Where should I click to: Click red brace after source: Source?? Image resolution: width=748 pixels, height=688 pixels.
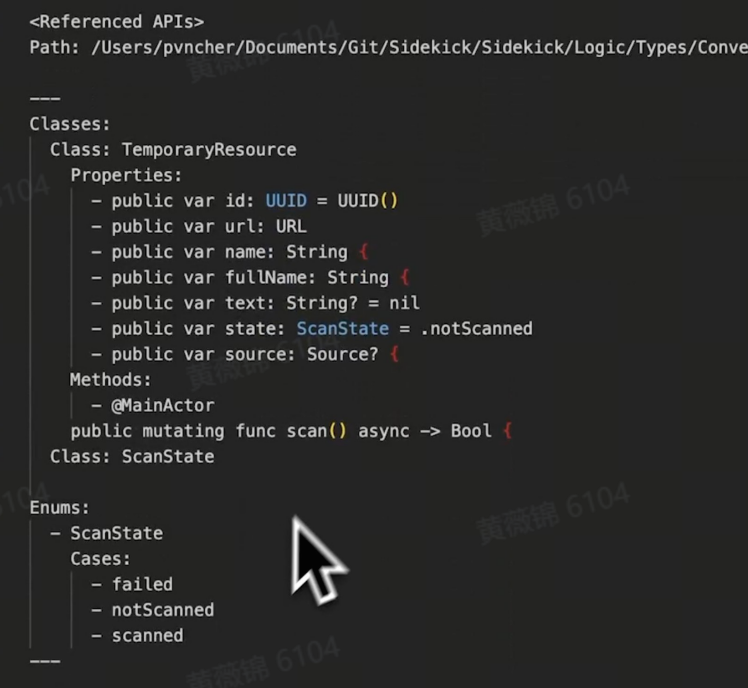point(395,354)
